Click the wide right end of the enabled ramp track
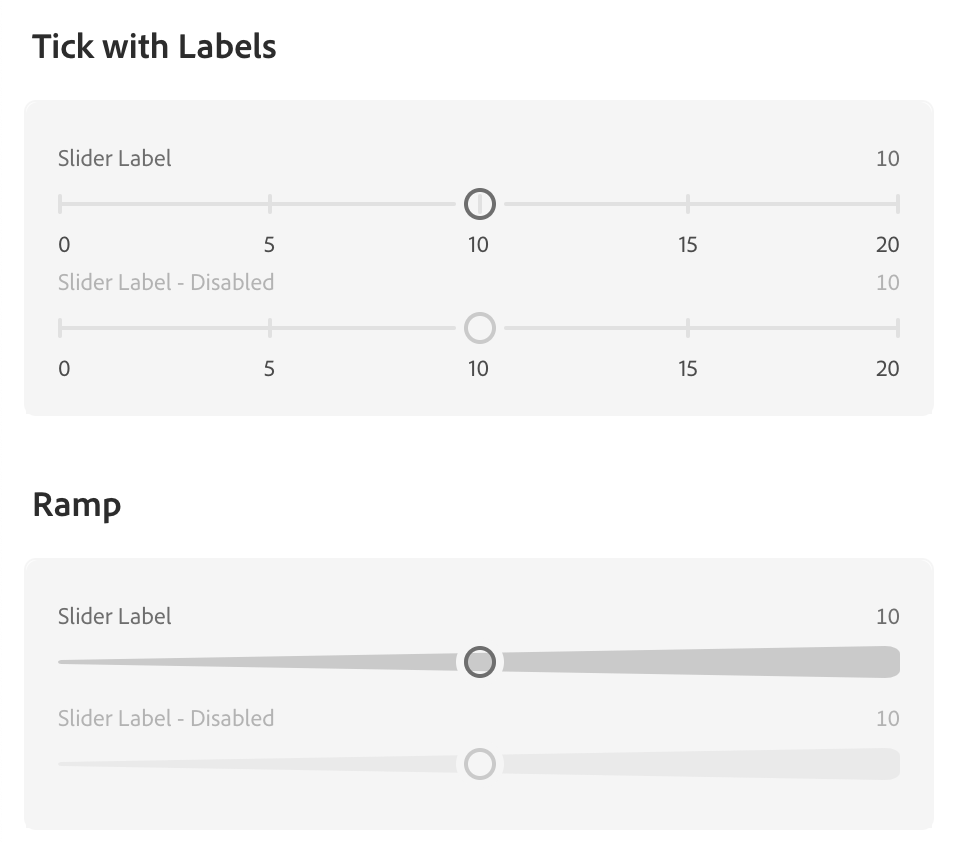The image size is (968, 842). 885,662
